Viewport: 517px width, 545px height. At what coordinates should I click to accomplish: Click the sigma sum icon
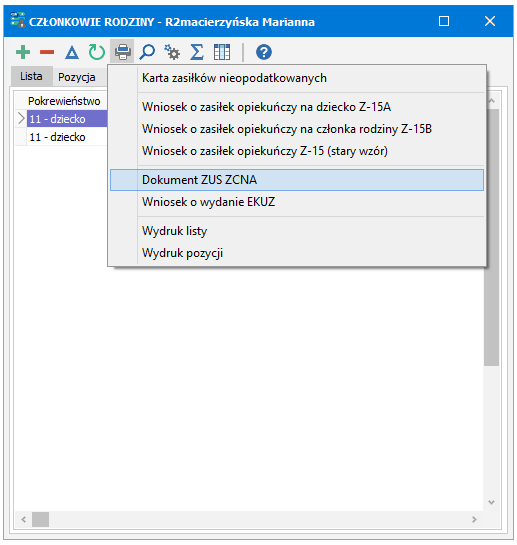pos(197,52)
